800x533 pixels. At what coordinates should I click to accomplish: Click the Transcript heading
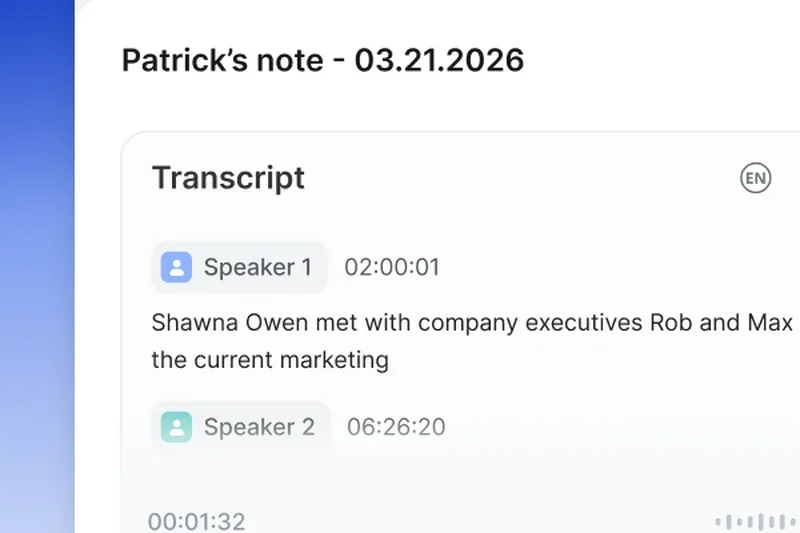(x=228, y=178)
